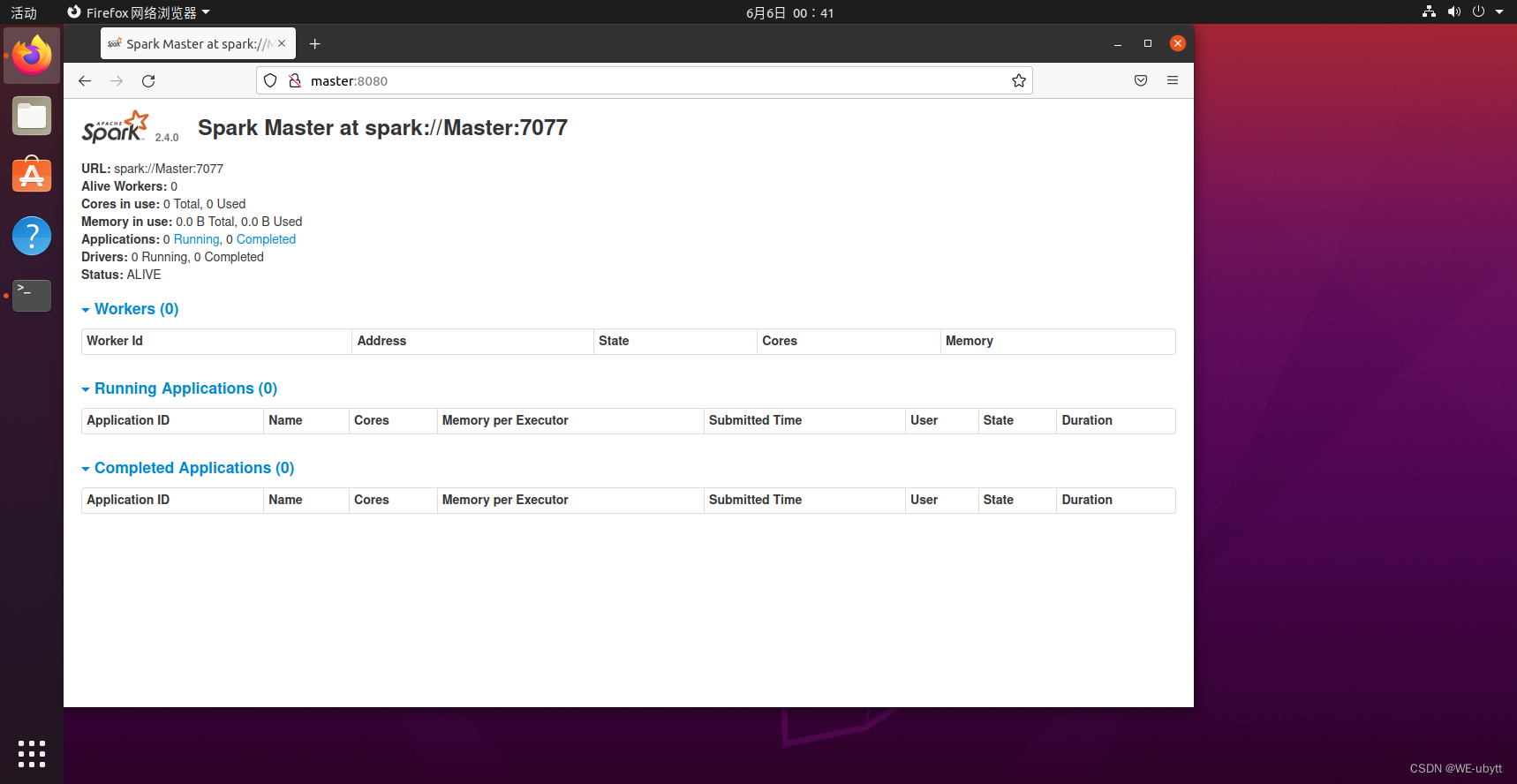Screen dimensions: 1517x784
Task: Open the Files app in dock
Action: [x=32, y=116]
